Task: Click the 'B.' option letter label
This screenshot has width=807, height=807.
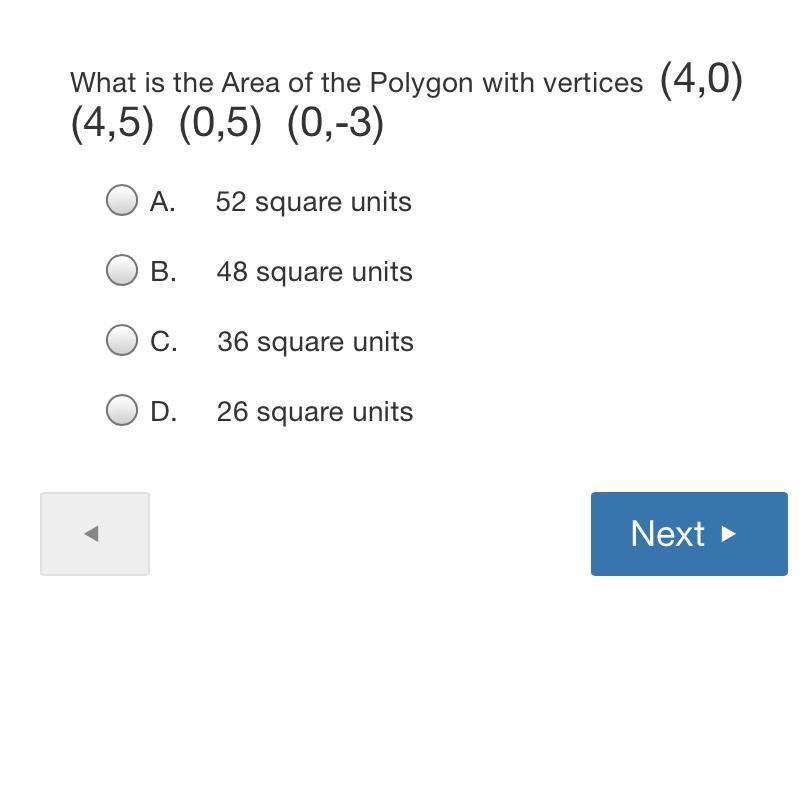Action: click(163, 272)
